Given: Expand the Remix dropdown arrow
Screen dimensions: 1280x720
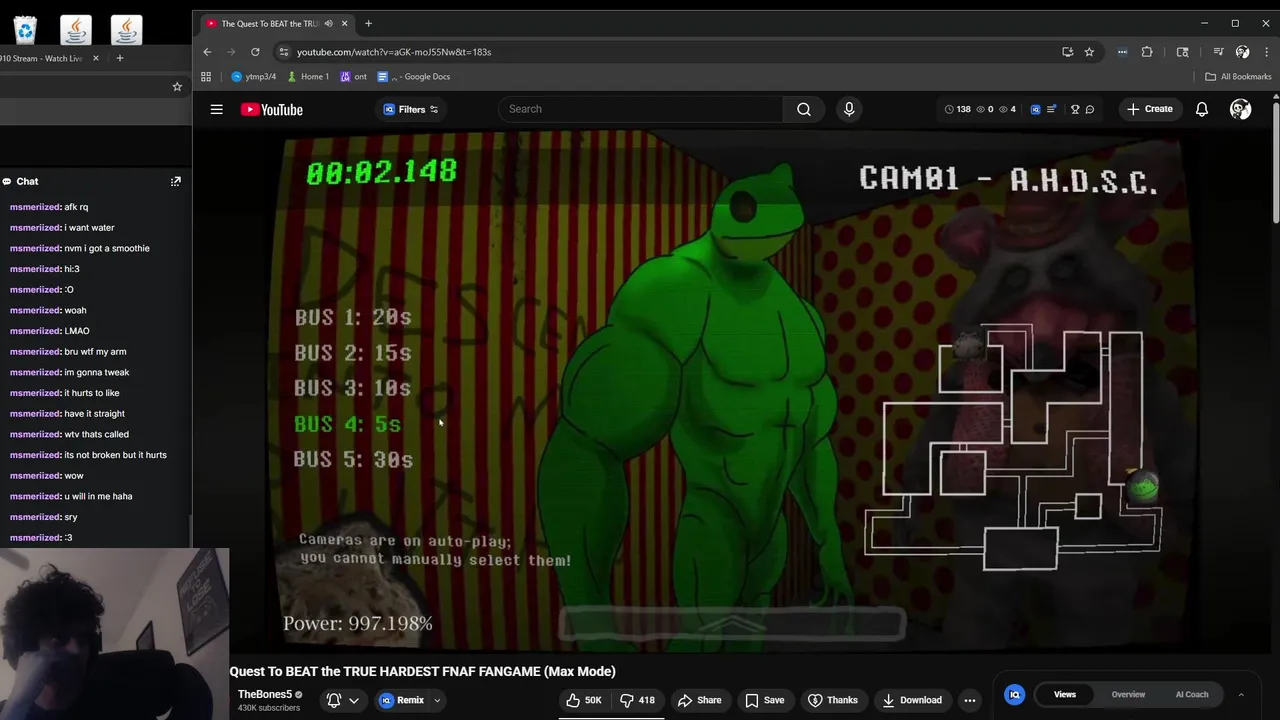Looking at the screenshot, I should pos(437,700).
